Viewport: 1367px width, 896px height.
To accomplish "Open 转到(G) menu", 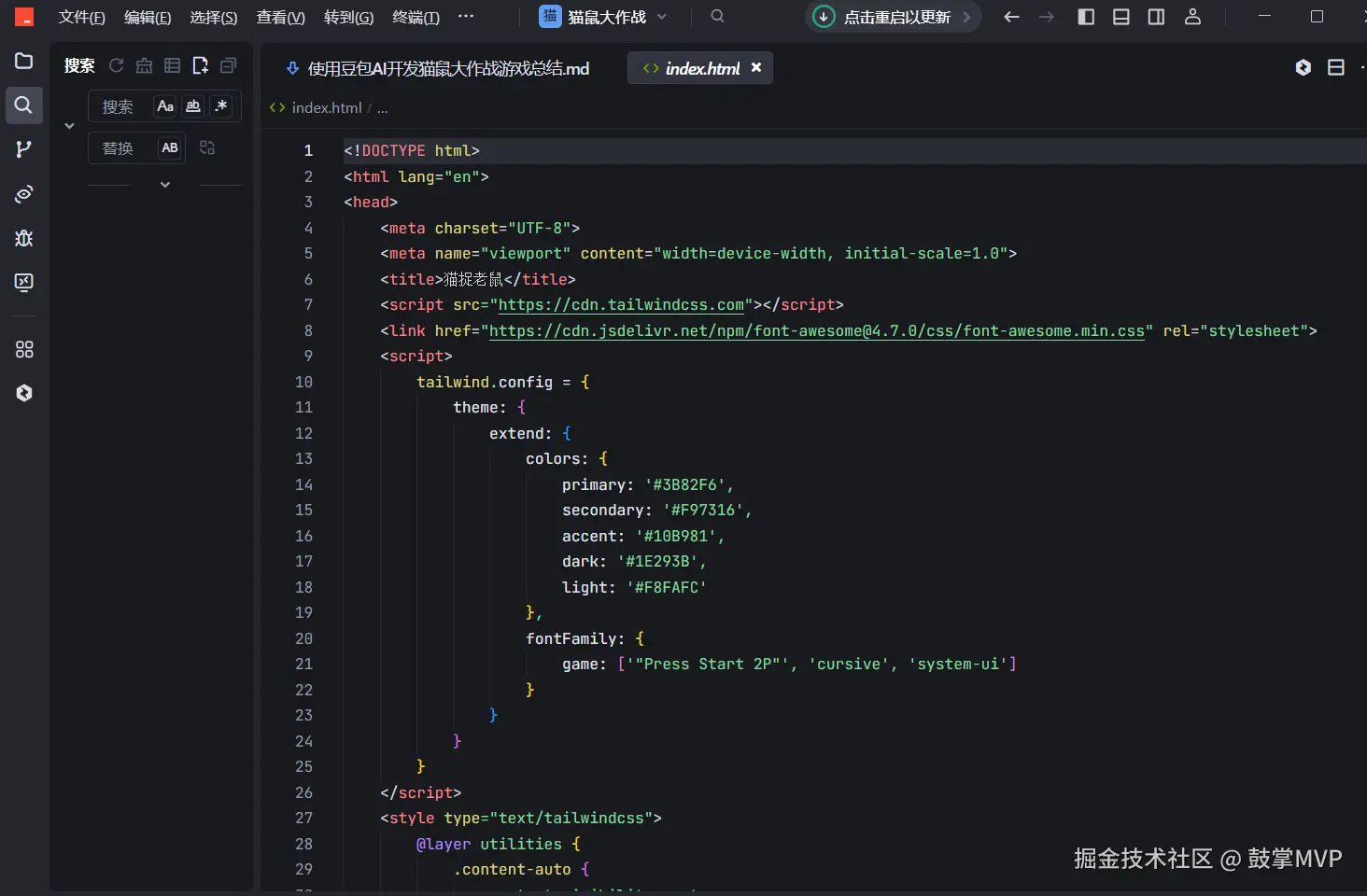I will (x=348, y=17).
